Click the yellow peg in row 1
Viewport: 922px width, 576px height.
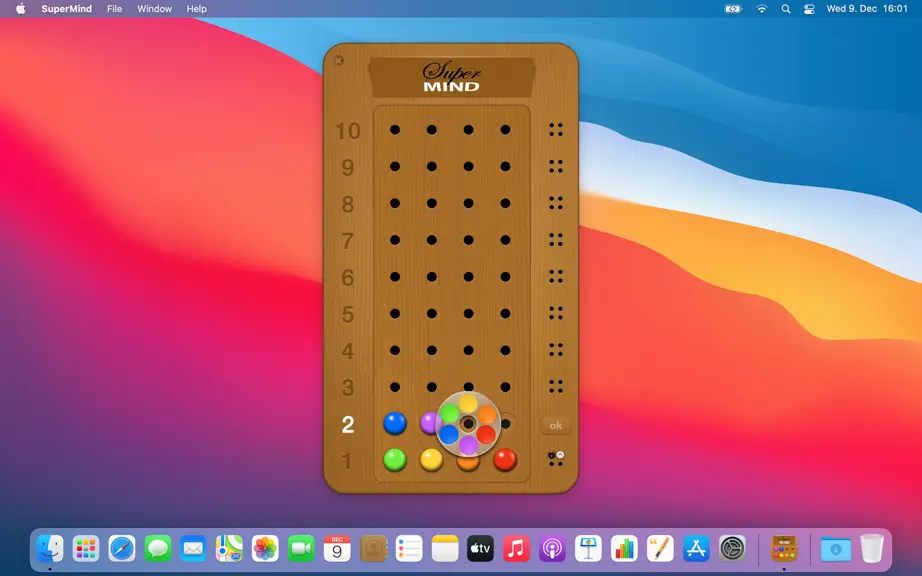coord(432,460)
